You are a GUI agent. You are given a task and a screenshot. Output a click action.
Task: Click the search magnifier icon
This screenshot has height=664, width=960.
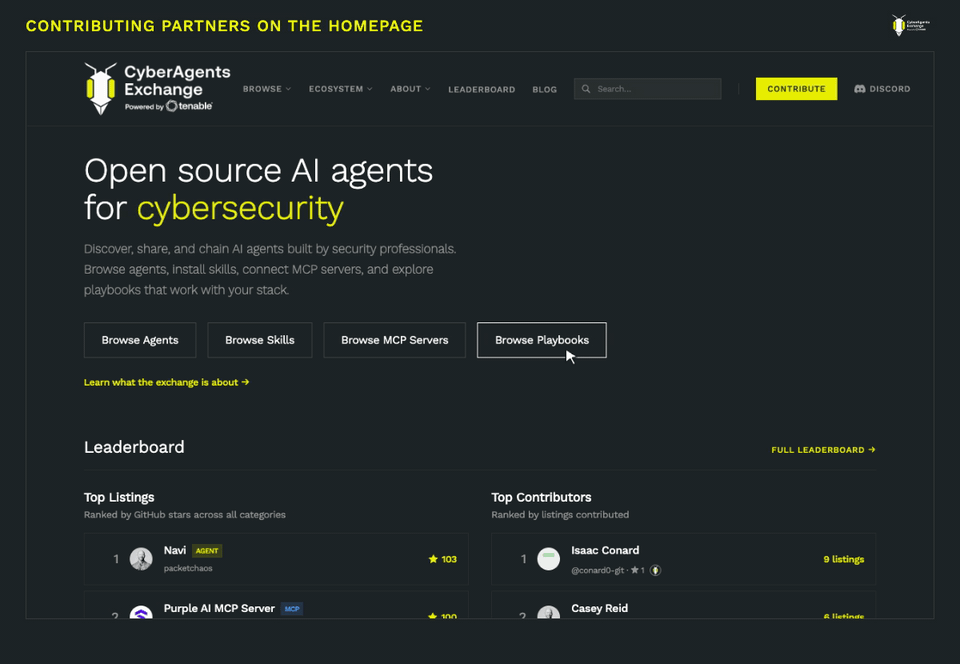(586, 89)
